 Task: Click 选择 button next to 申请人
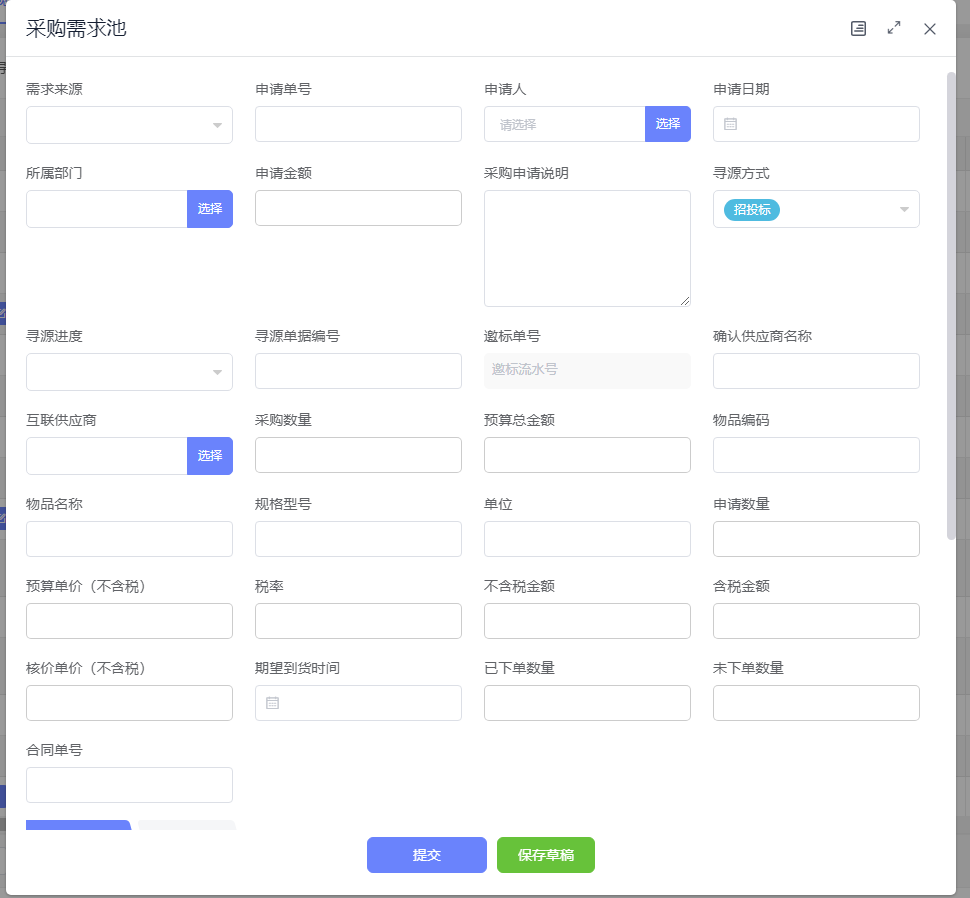tap(667, 124)
